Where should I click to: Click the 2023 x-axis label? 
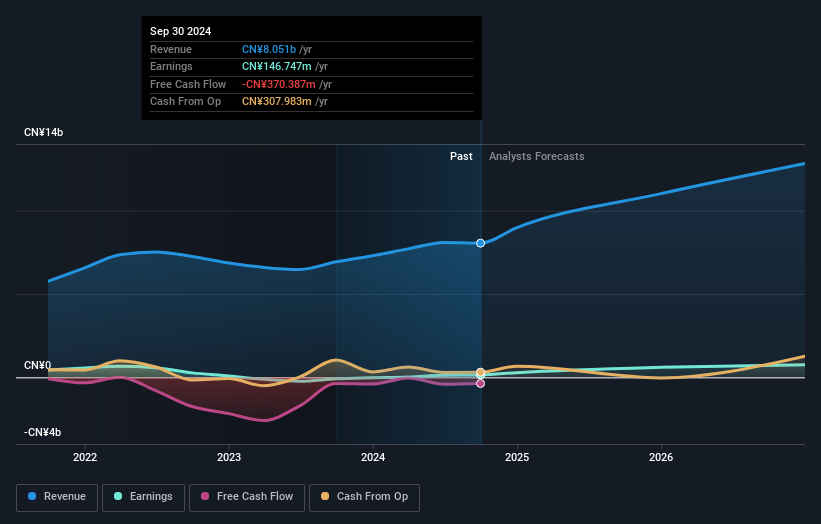point(229,458)
